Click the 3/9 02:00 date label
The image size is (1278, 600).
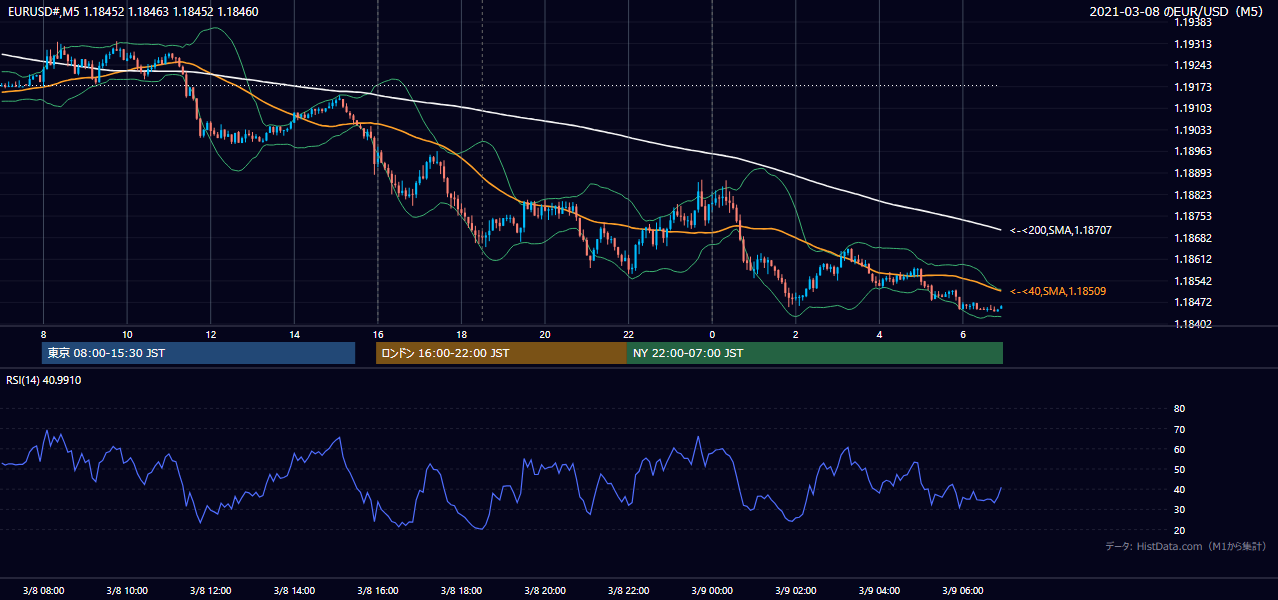point(795,590)
